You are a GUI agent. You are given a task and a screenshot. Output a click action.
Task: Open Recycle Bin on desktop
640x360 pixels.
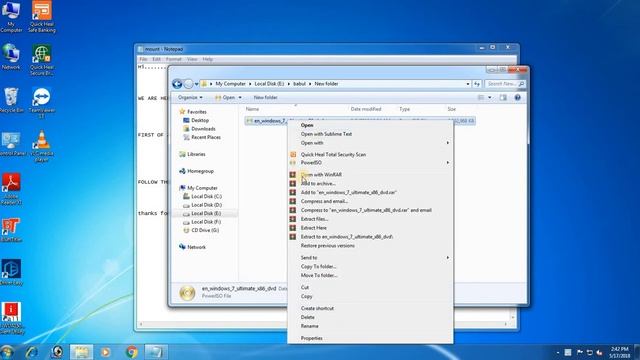11,100
